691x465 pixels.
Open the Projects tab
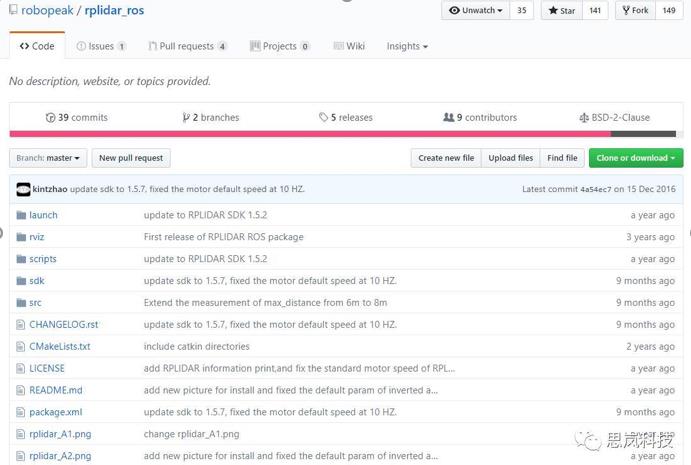coord(280,46)
